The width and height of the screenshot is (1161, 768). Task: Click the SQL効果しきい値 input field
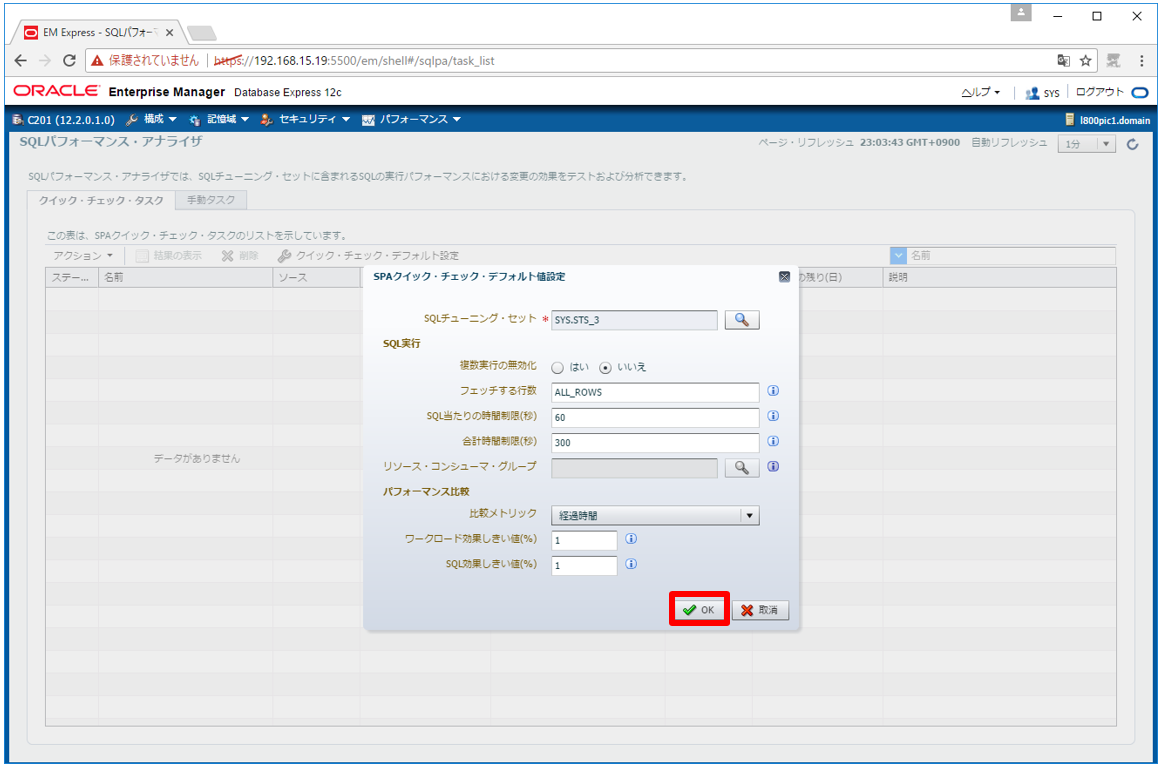[x=584, y=566]
